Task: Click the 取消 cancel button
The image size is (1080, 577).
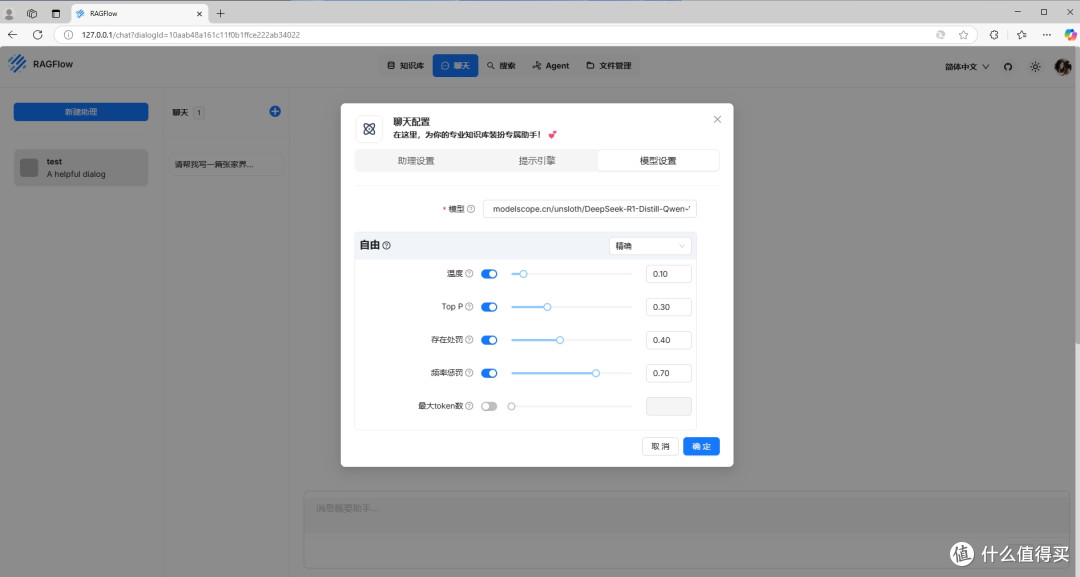Action: pyautogui.click(x=660, y=446)
